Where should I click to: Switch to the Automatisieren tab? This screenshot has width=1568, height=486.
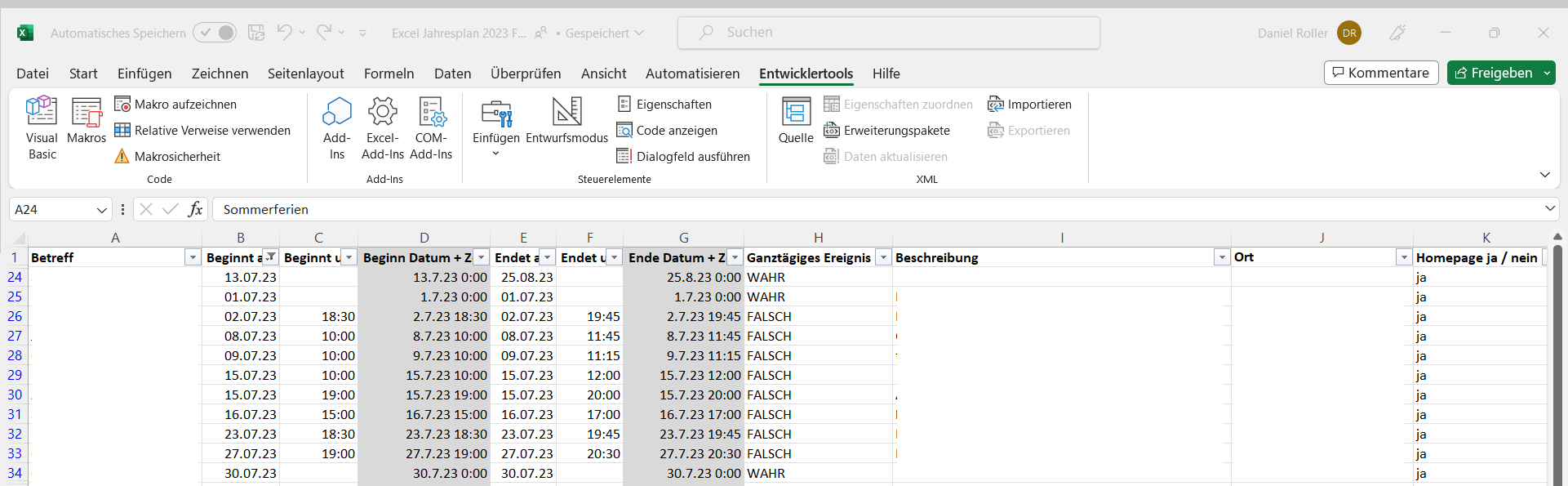692,74
